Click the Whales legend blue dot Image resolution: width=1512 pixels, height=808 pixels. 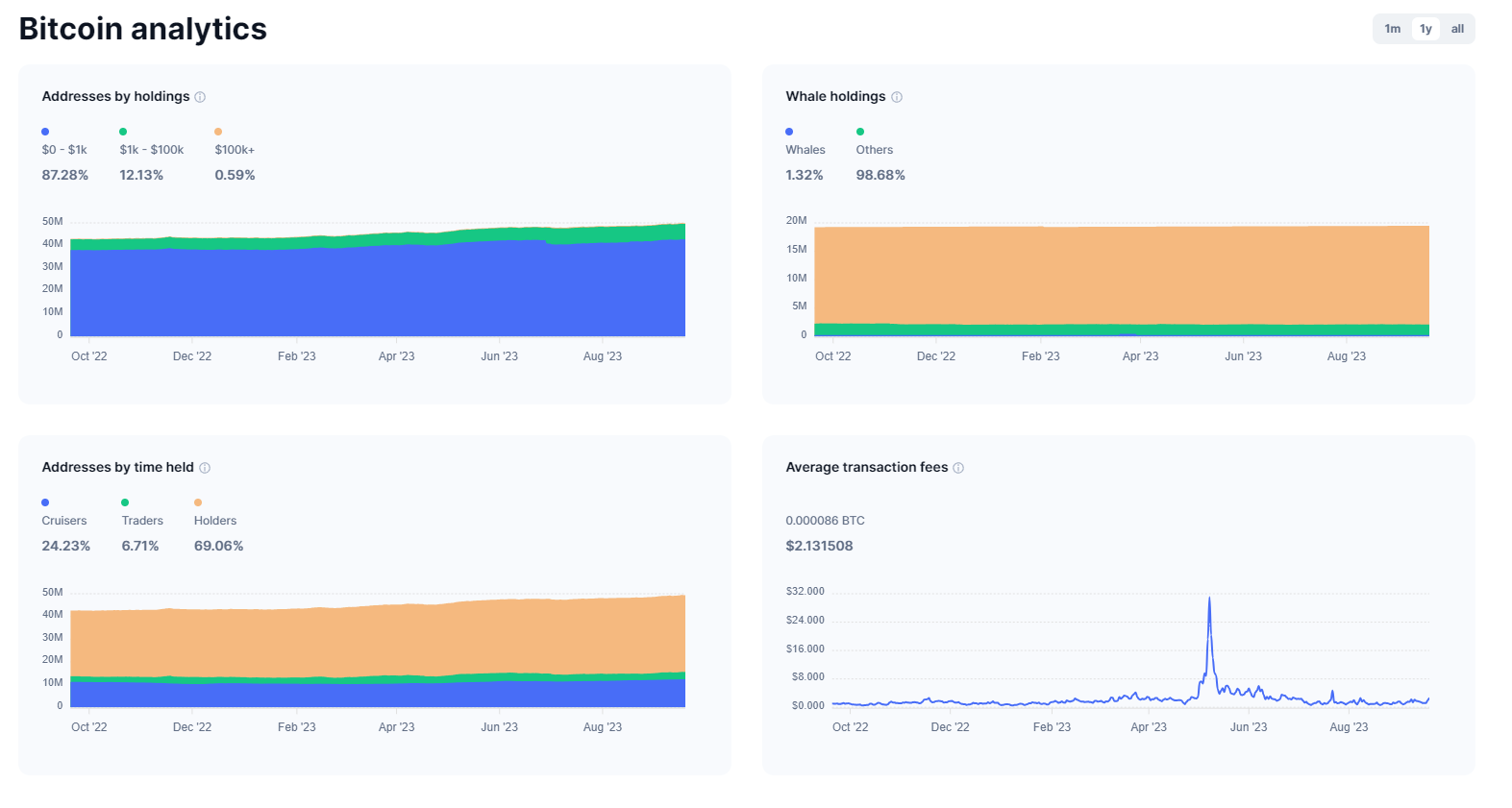pyautogui.click(x=789, y=132)
